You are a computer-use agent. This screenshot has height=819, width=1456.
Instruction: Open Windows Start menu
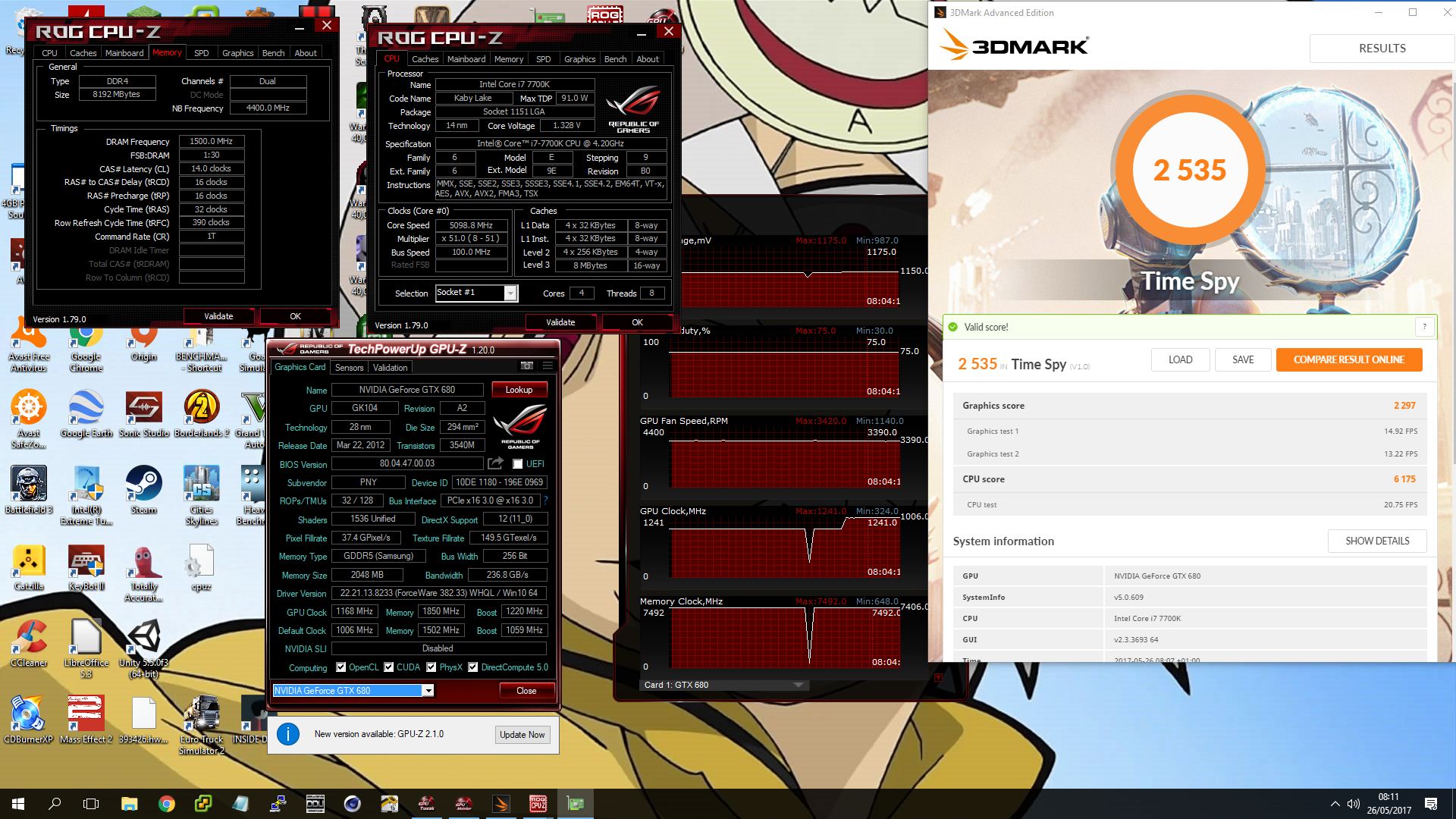pos(18,804)
